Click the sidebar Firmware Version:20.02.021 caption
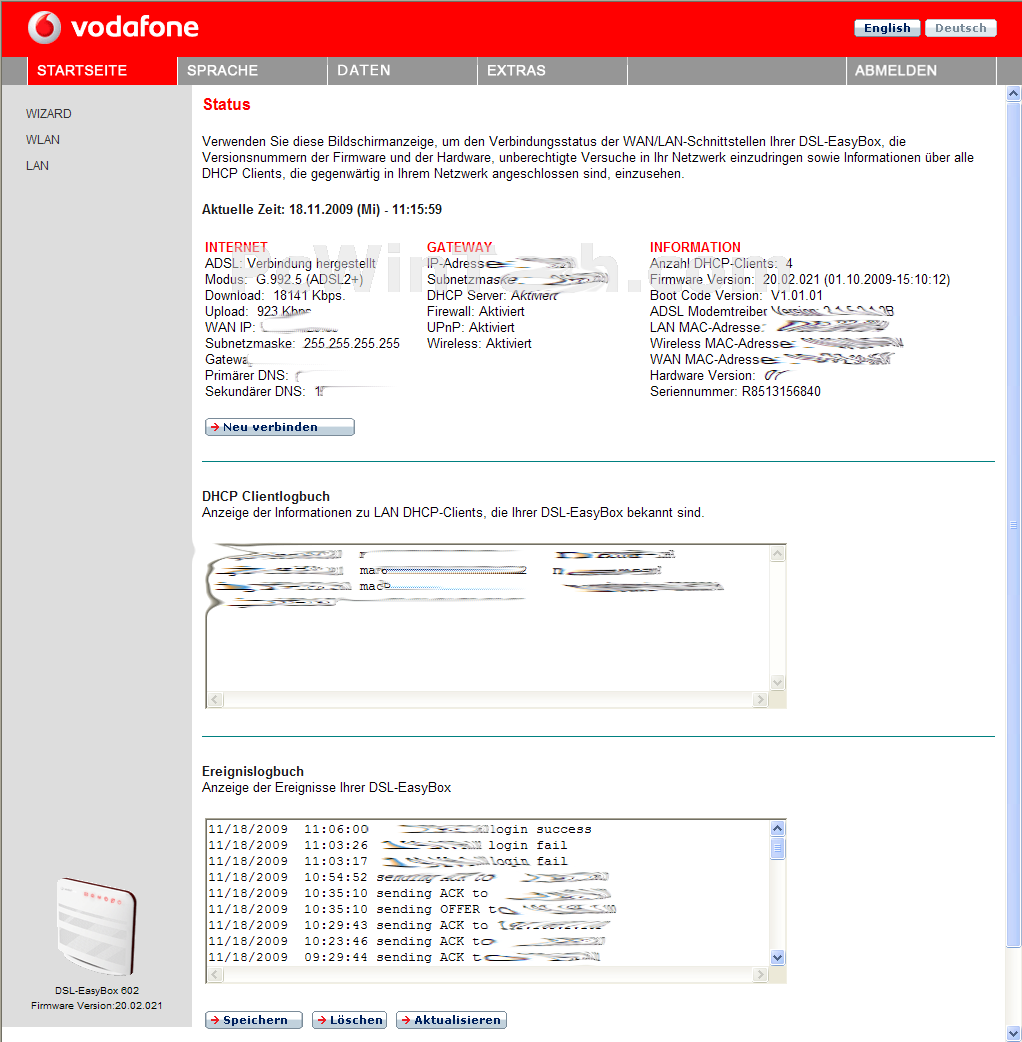Image resolution: width=1022 pixels, height=1042 pixels. [x=97, y=1005]
